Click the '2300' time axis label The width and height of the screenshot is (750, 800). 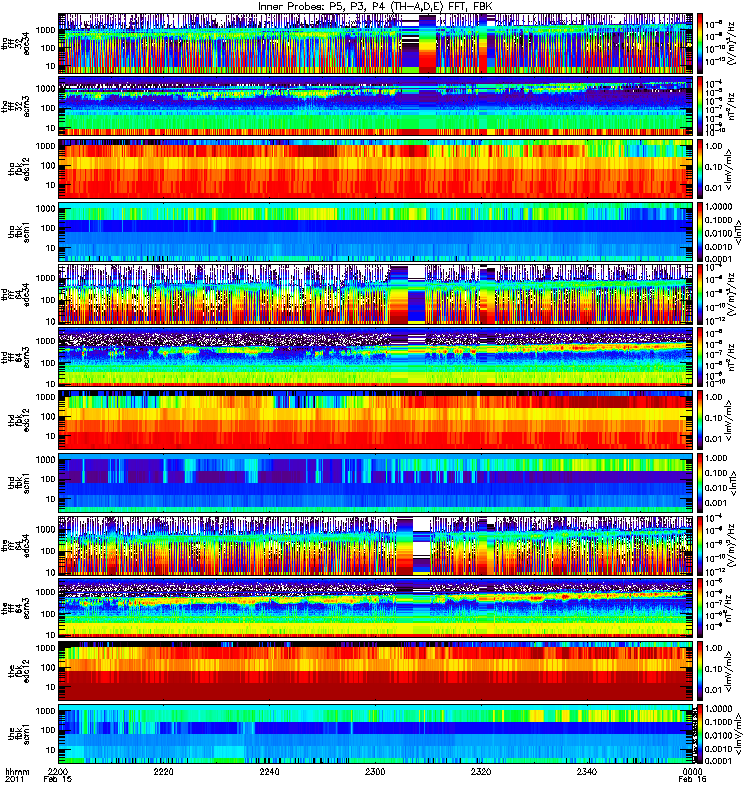375,771
